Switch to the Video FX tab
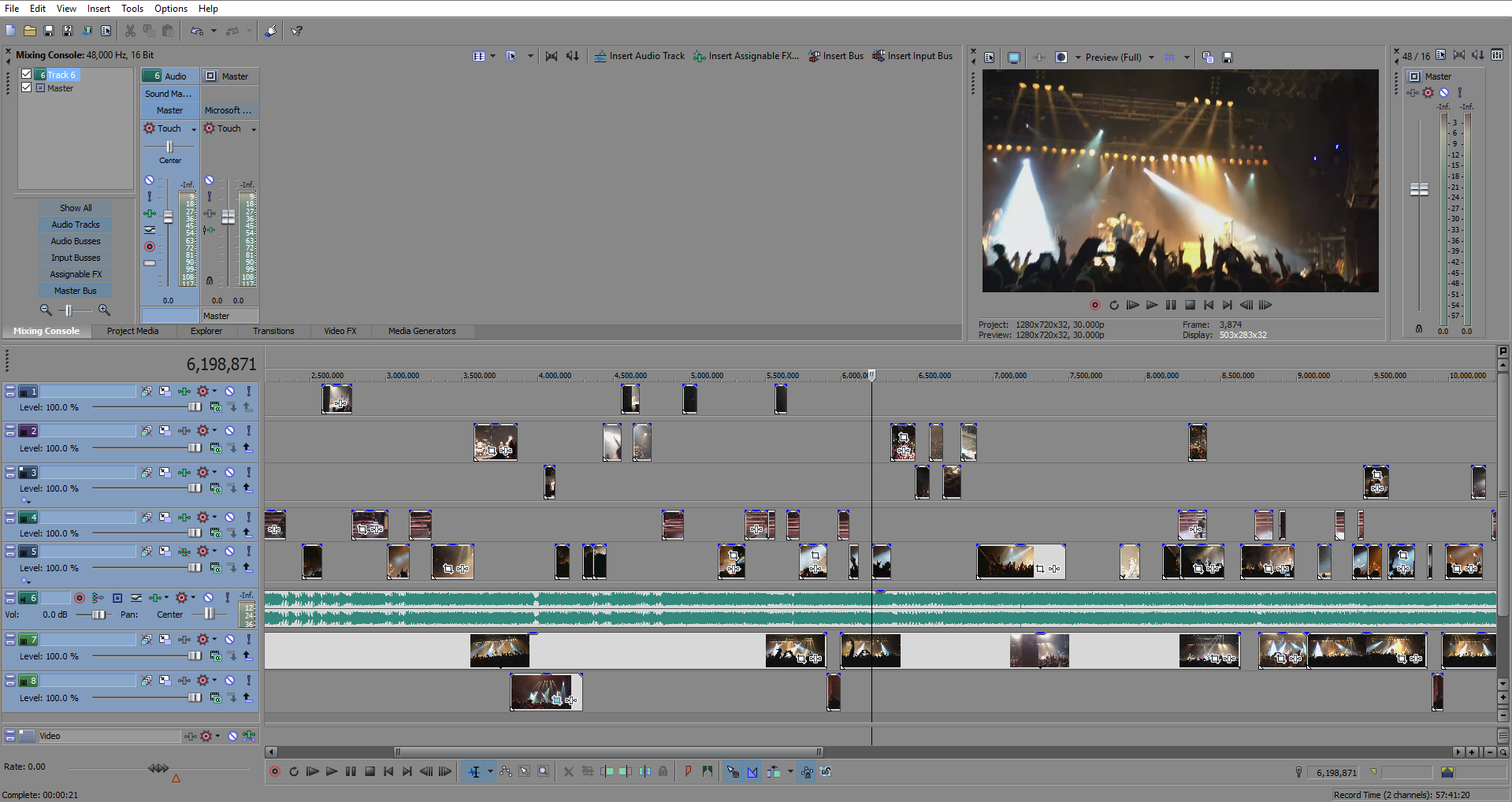Screen dimensions: 1512x802 (340, 331)
